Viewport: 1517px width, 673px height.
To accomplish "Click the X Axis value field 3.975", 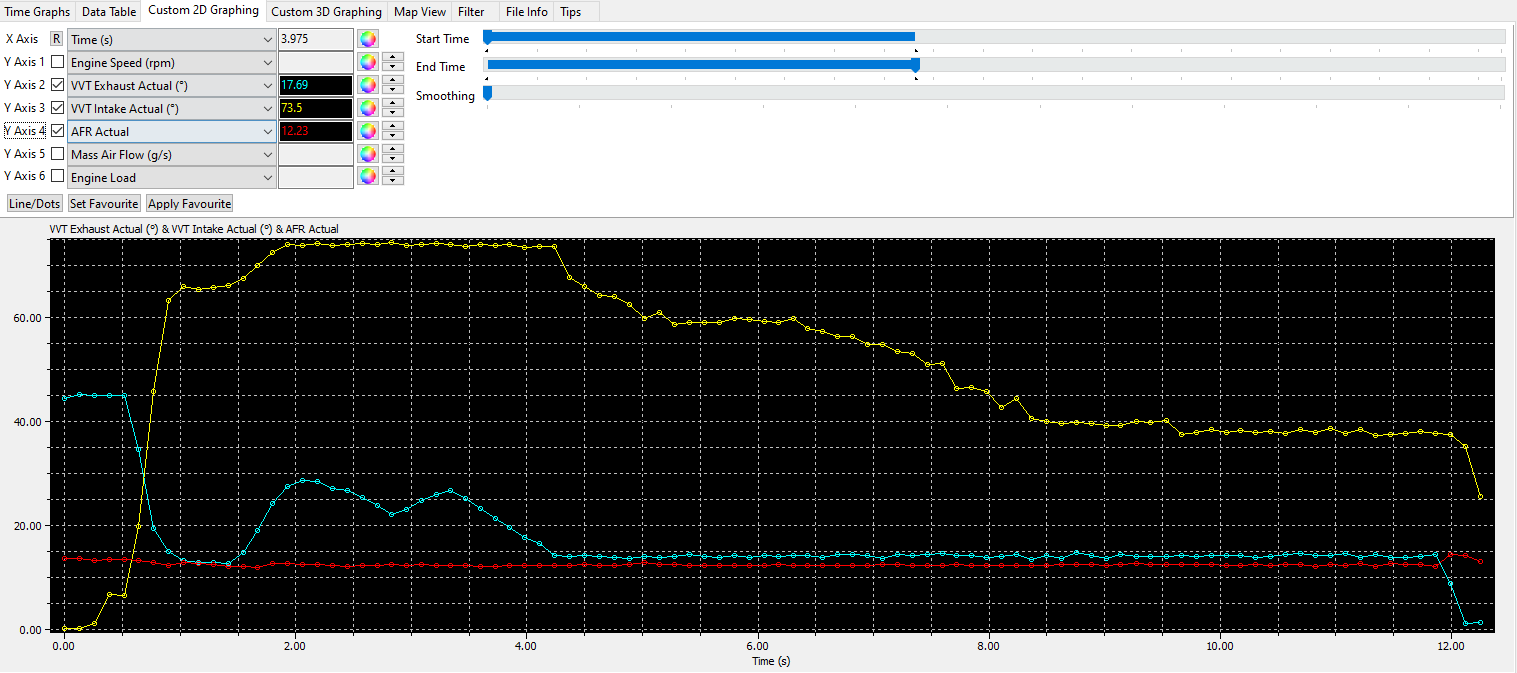I will point(315,39).
